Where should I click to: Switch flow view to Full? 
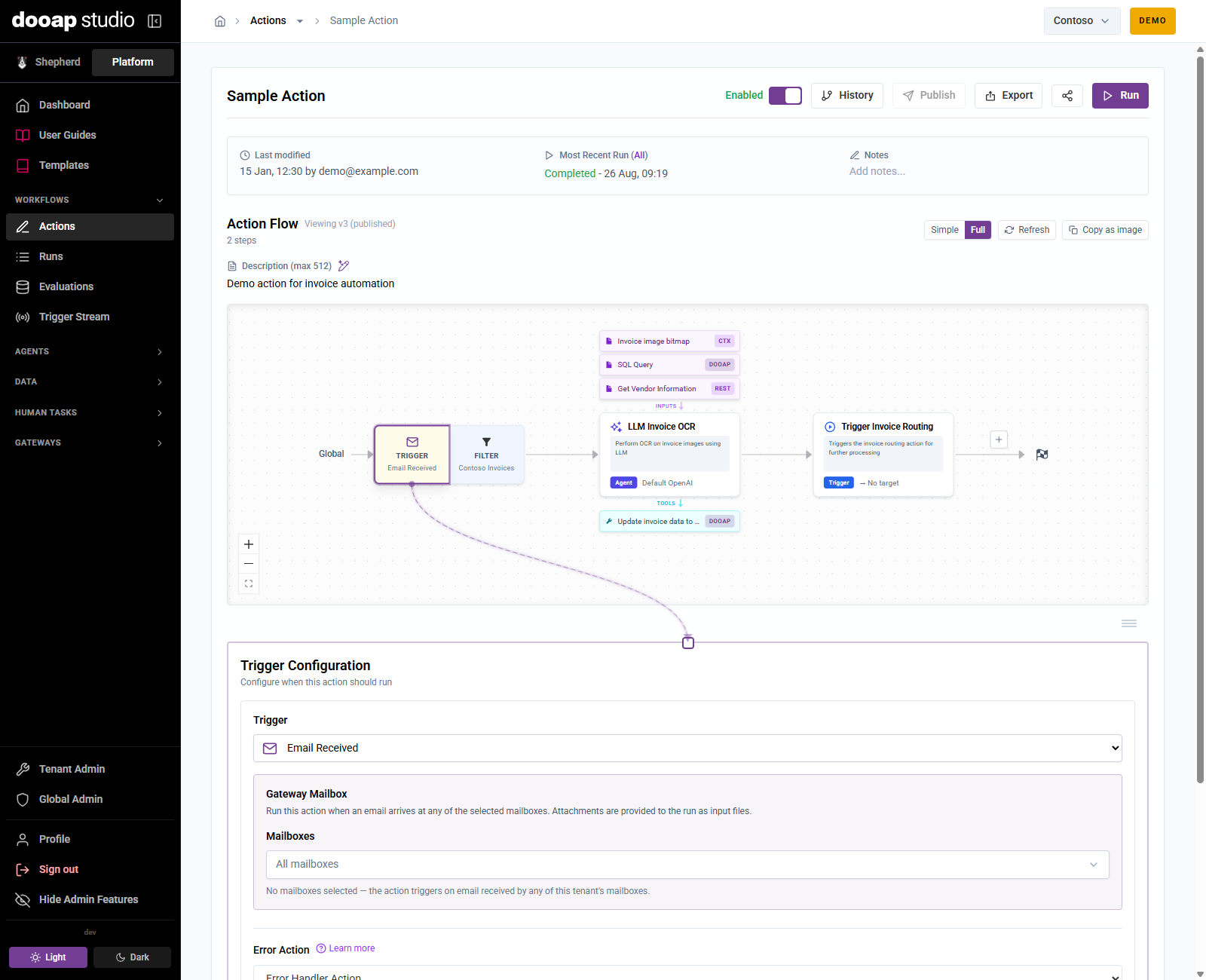pyautogui.click(x=978, y=230)
